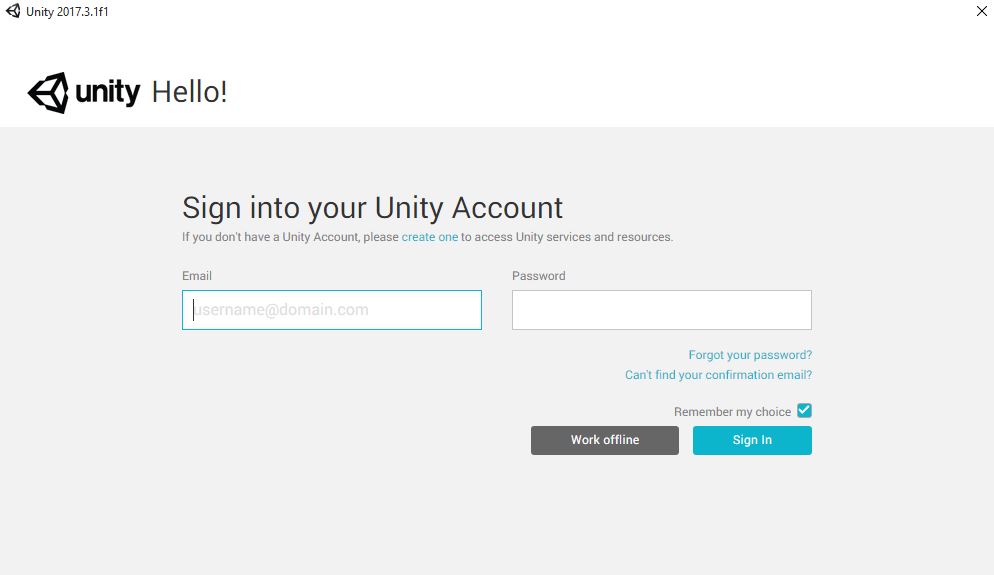994x575 pixels.
Task: Click the Hello! greeting text
Action: (x=190, y=93)
